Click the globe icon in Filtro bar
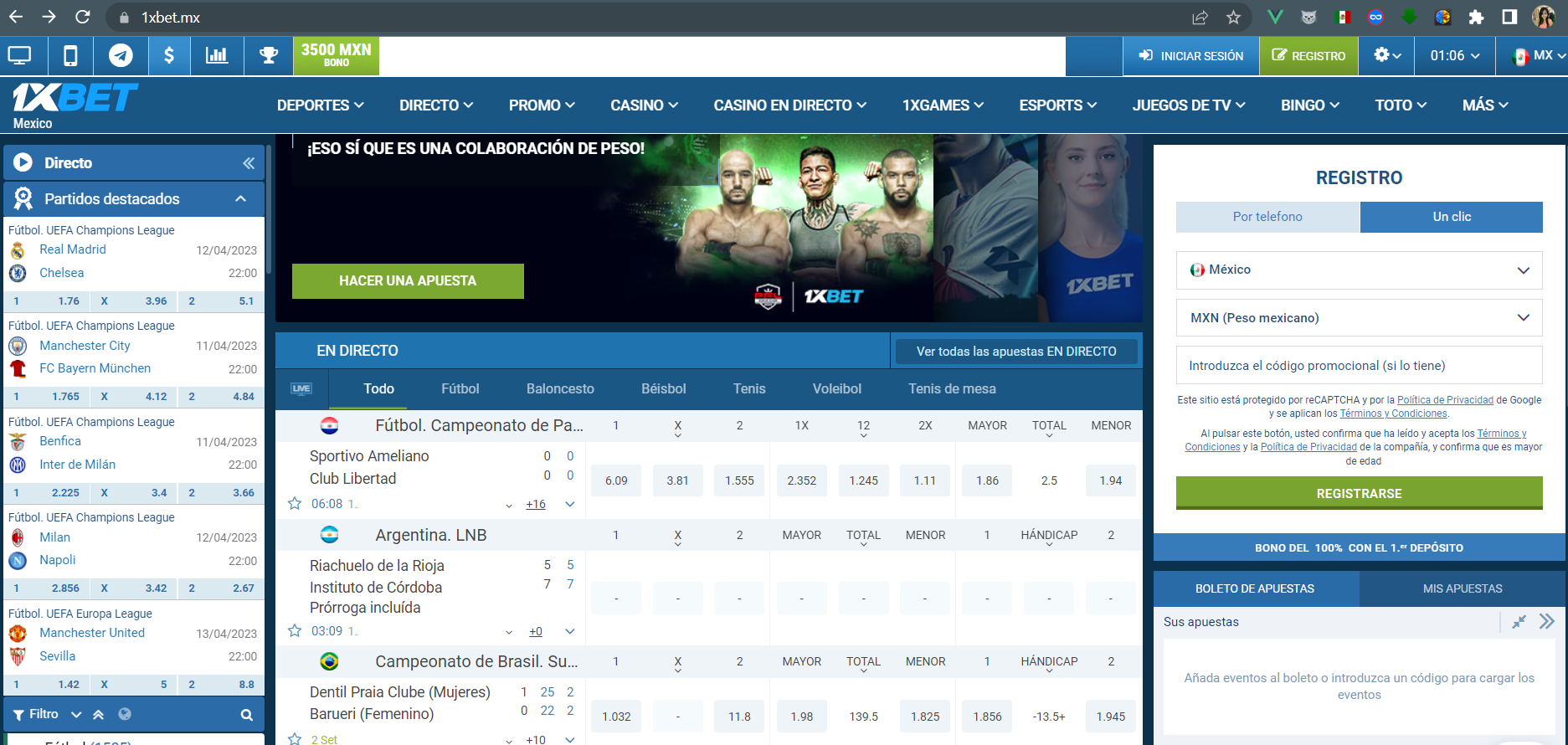Screen dimensions: 1568x745 (125, 714)
